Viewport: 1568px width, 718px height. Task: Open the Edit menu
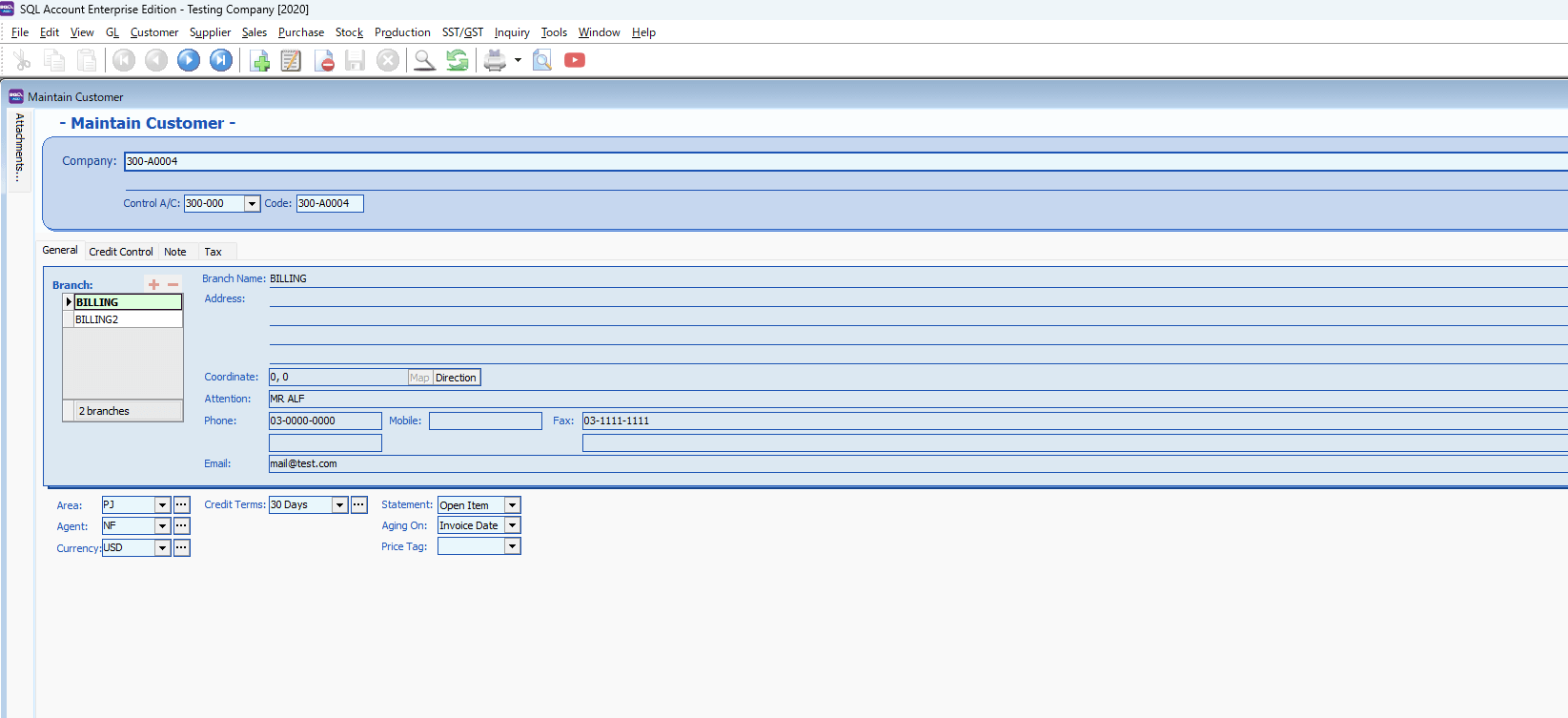50,32
